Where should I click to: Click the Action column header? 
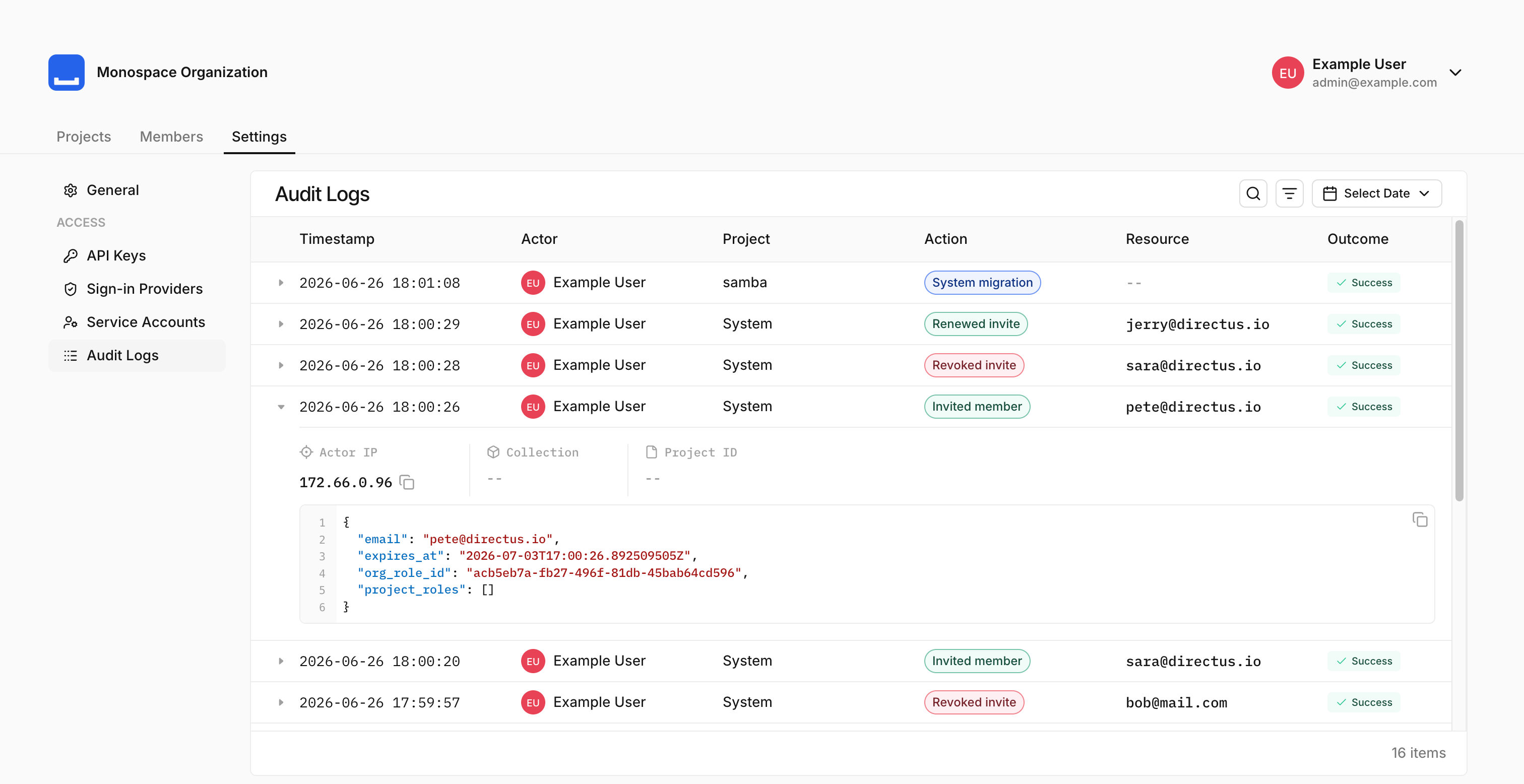point(945,239)
